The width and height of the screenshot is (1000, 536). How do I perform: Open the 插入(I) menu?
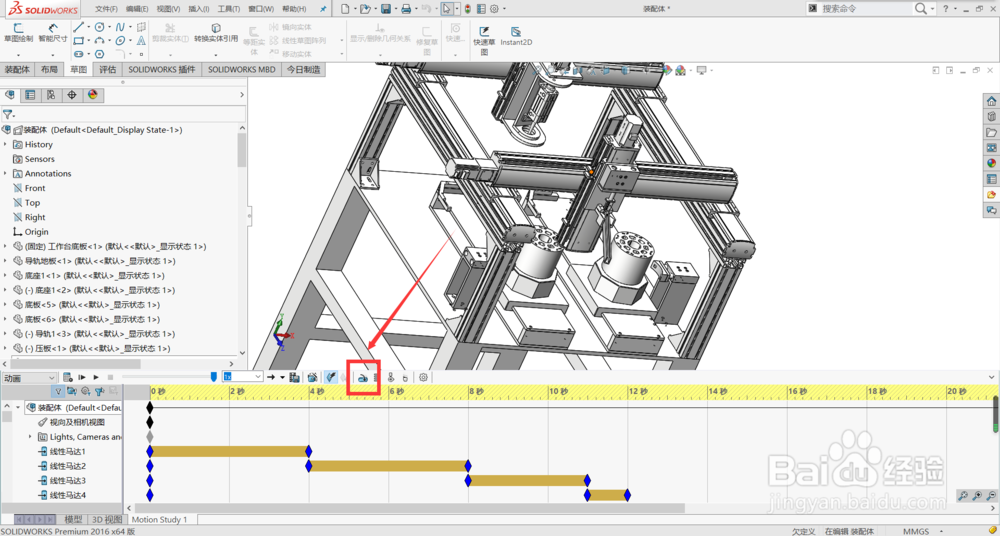click(200, 9)
